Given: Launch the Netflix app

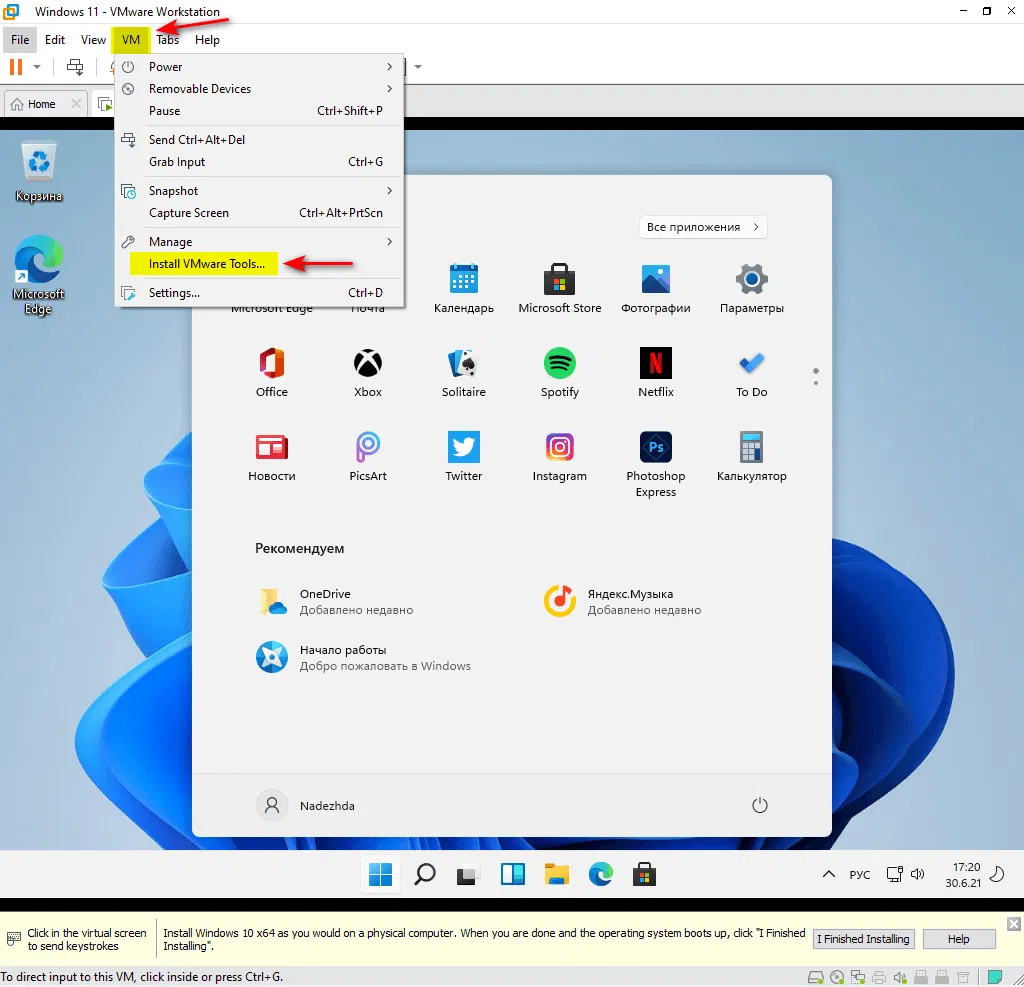Looking at the screenshot, I should tap(656, 372).
